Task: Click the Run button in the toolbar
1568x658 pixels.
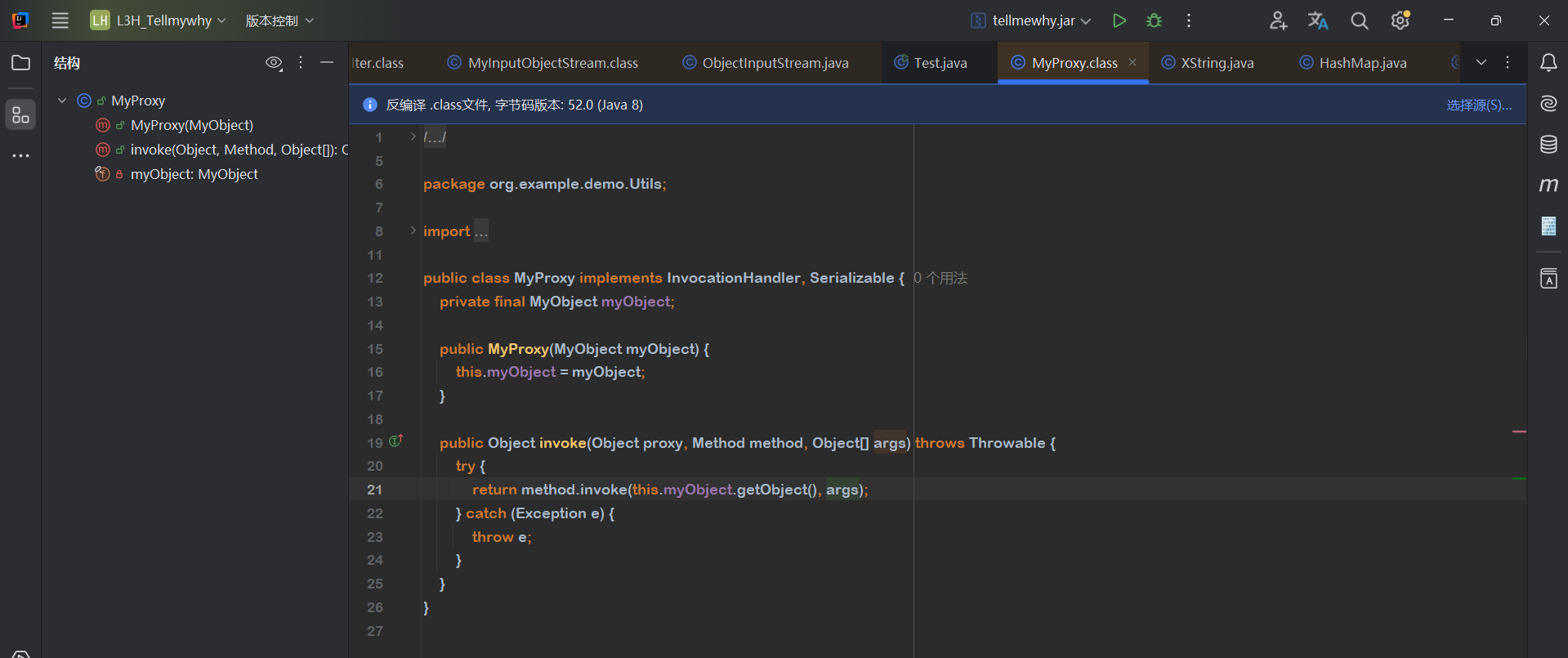Action: [1119, 20]
